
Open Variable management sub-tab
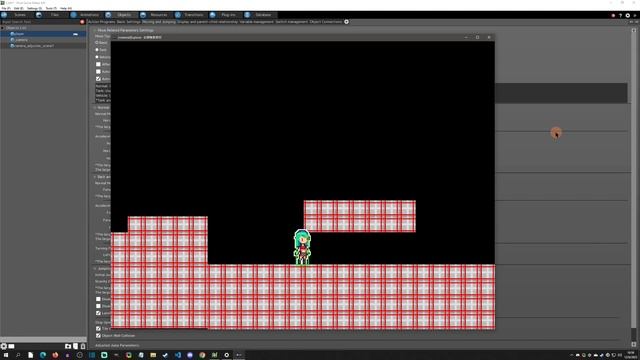[256, 22]
